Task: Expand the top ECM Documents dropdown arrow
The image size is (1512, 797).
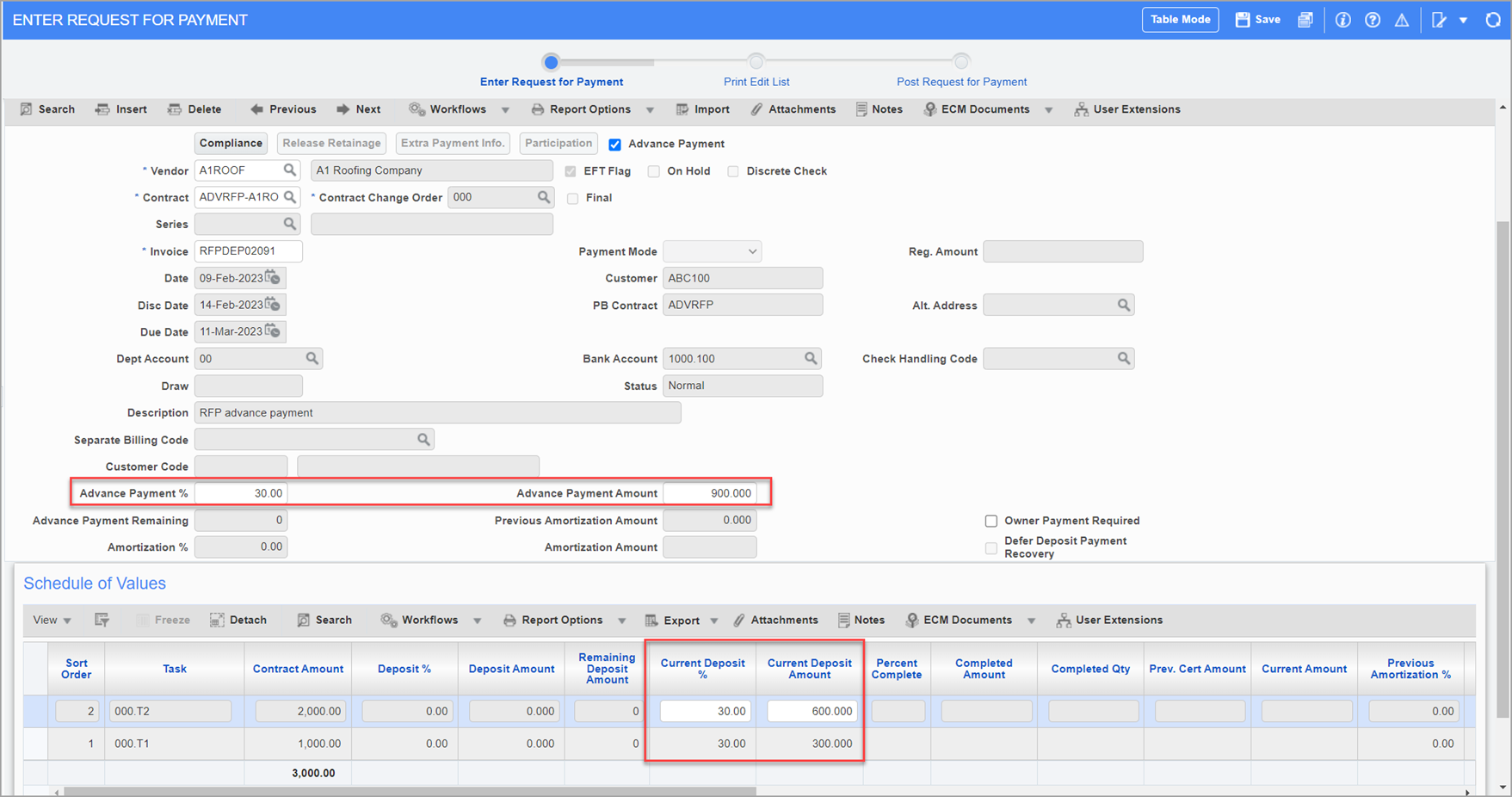Action: click(x=1048, y=110)
